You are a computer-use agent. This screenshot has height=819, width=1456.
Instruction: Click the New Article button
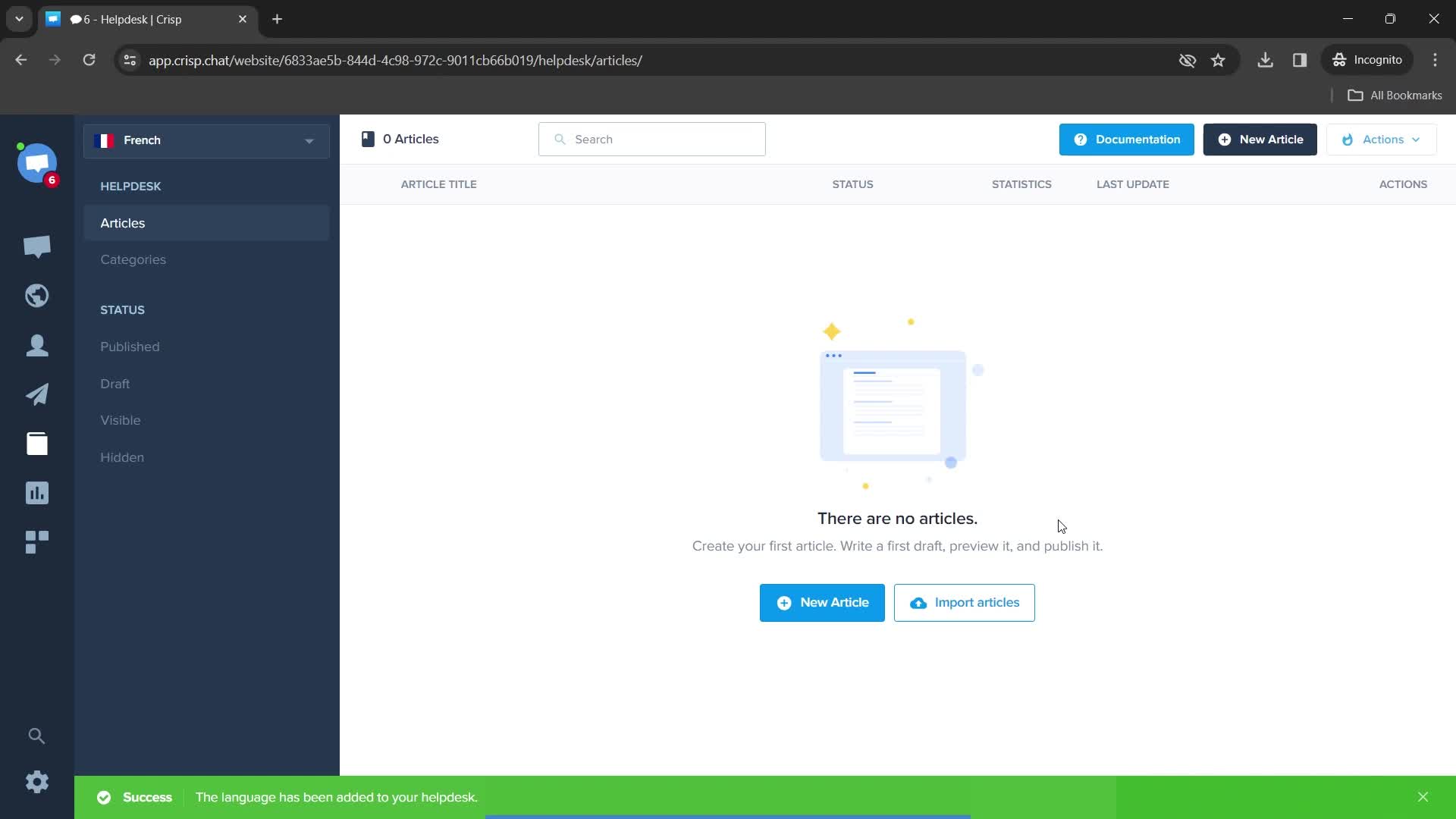pos(1260,139)
